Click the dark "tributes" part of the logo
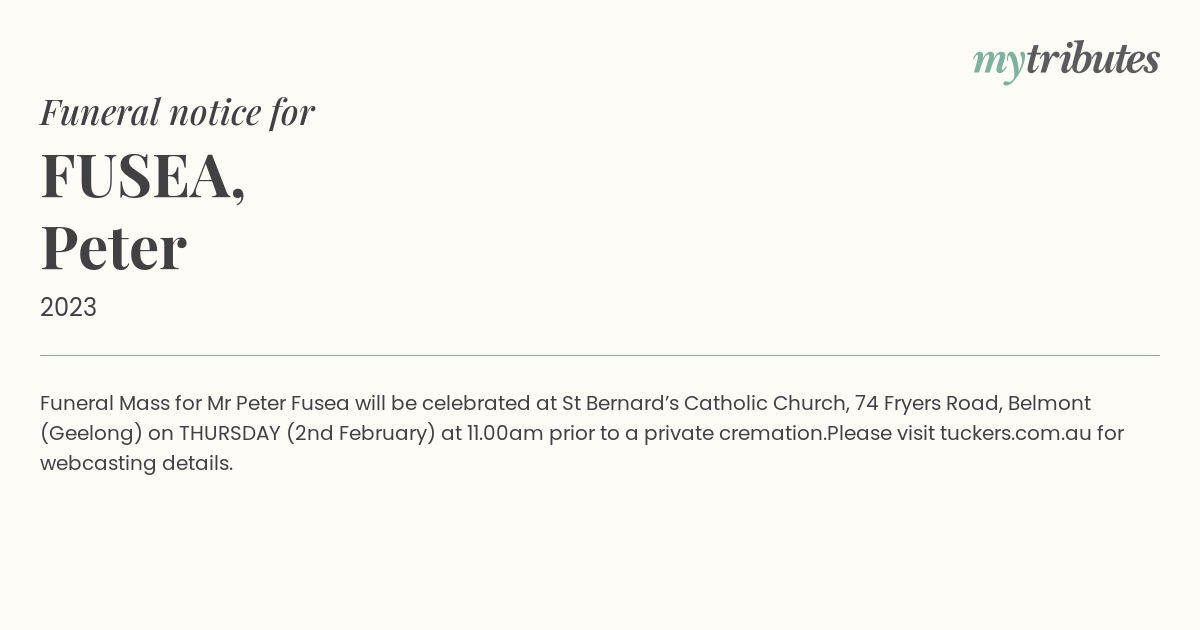Screen dimensions: 1200x630 1093,59
